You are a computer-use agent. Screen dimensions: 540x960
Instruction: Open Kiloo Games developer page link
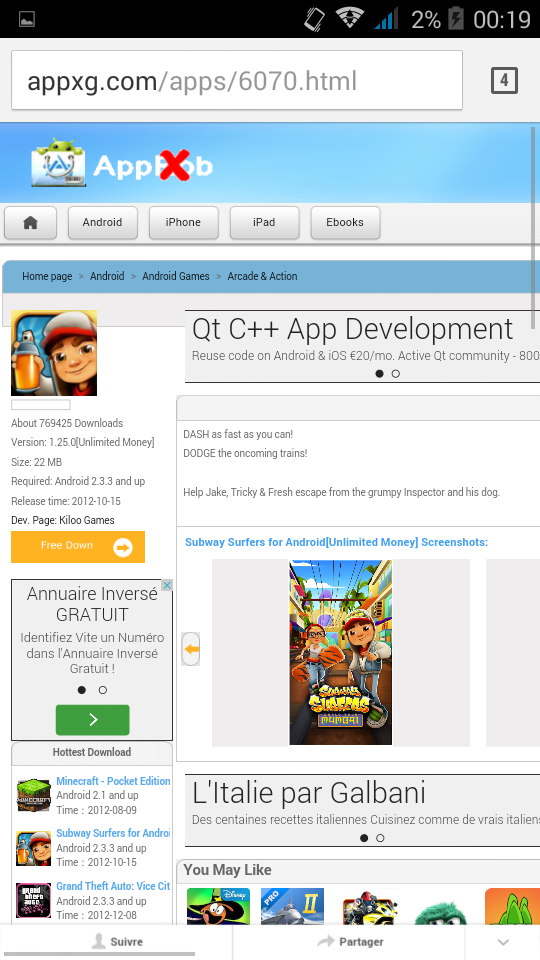tap(87, 520)
